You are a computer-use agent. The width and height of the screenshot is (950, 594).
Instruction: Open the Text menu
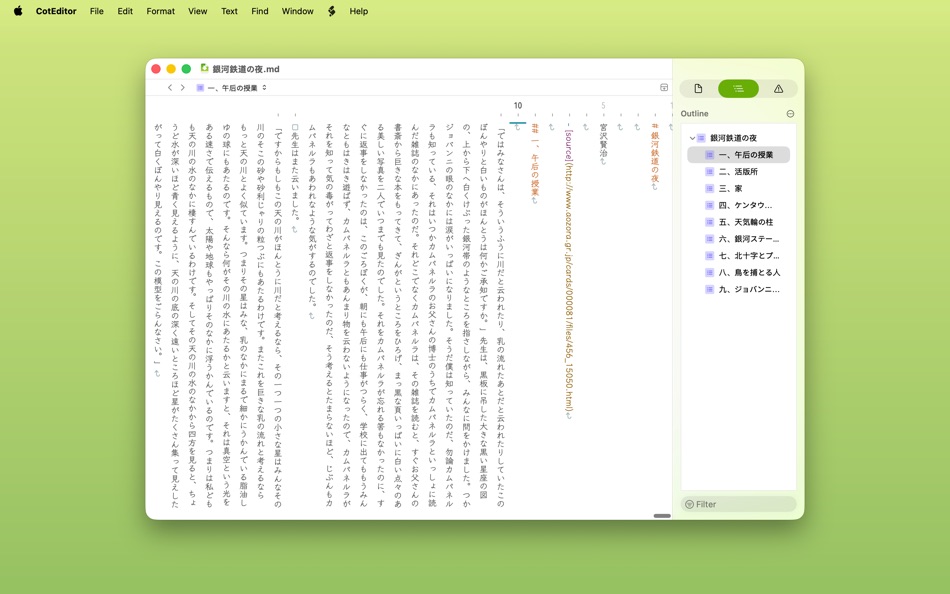[x=229, y=11]
